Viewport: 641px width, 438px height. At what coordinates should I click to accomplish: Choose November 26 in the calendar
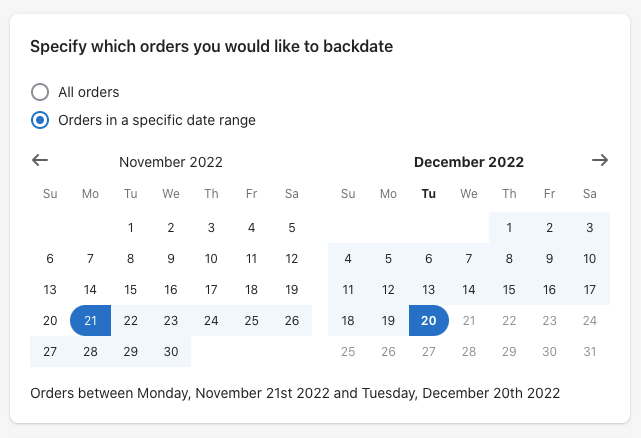click(x=292, y=320)
